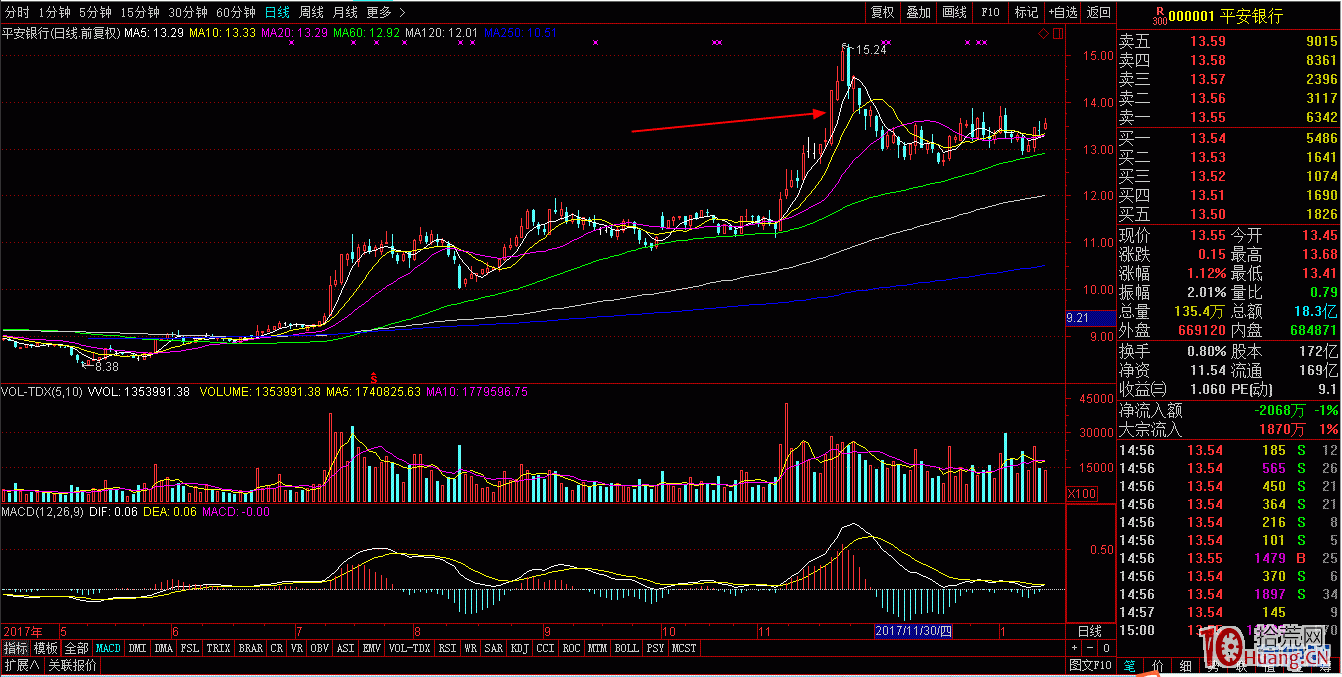Click the 卖一 13.55 order book row
Screen dimensions: 1342x677
coord(1229,118)
